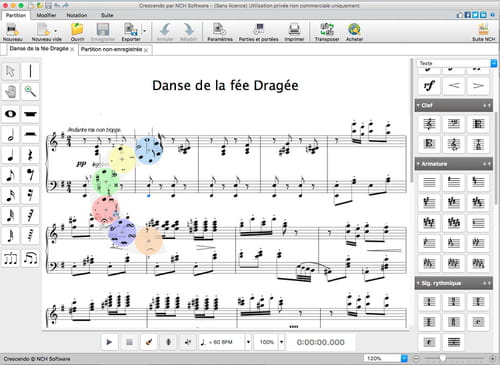The height and width of the screenshot is (365, 500).
Task: Select the whole rest tool
Action: pyautogui.click(x=30, y=114)
